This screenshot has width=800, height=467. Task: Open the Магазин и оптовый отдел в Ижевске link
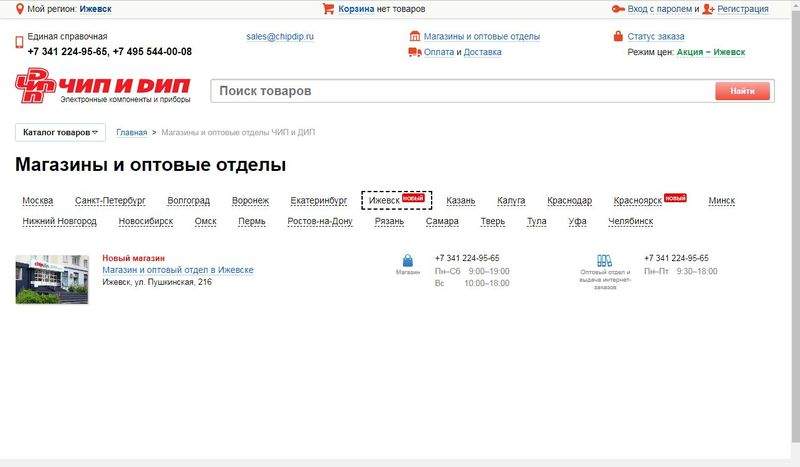click(178, 270)
